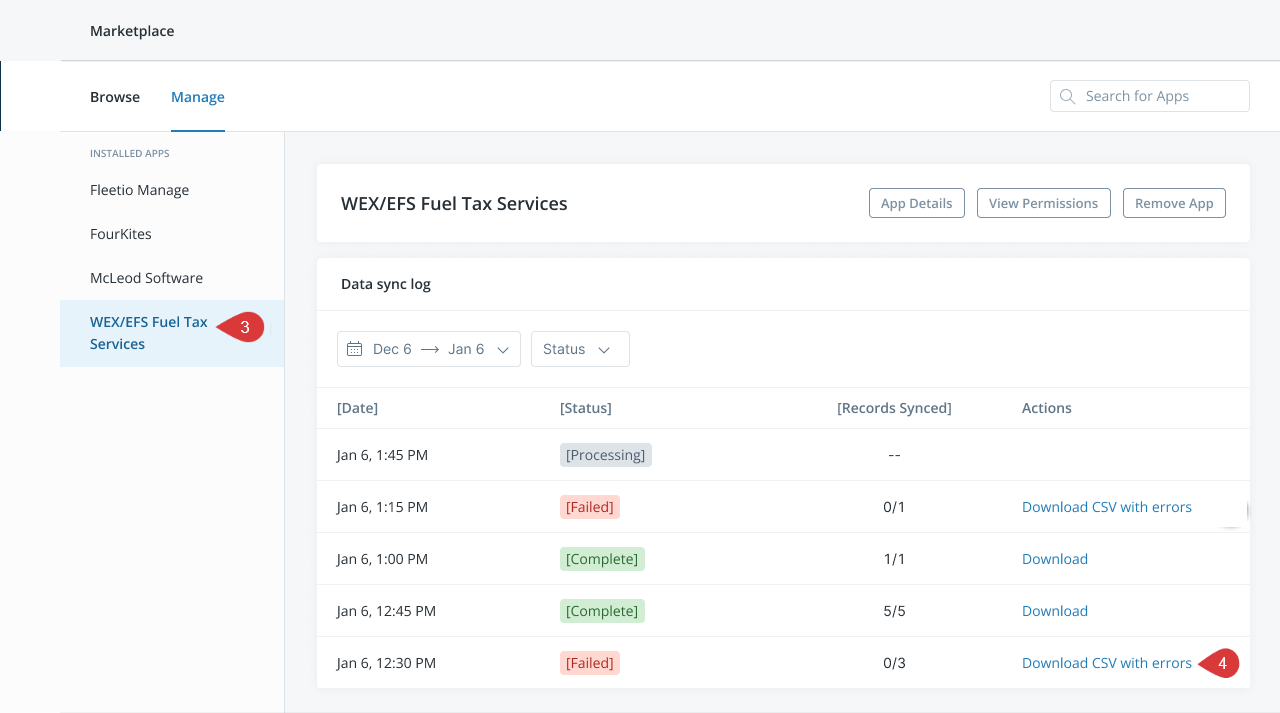Click the [Records Synced] column header
Image resolution: width=1280 pixels, height=713 pixels.
[x=894, y=408]
